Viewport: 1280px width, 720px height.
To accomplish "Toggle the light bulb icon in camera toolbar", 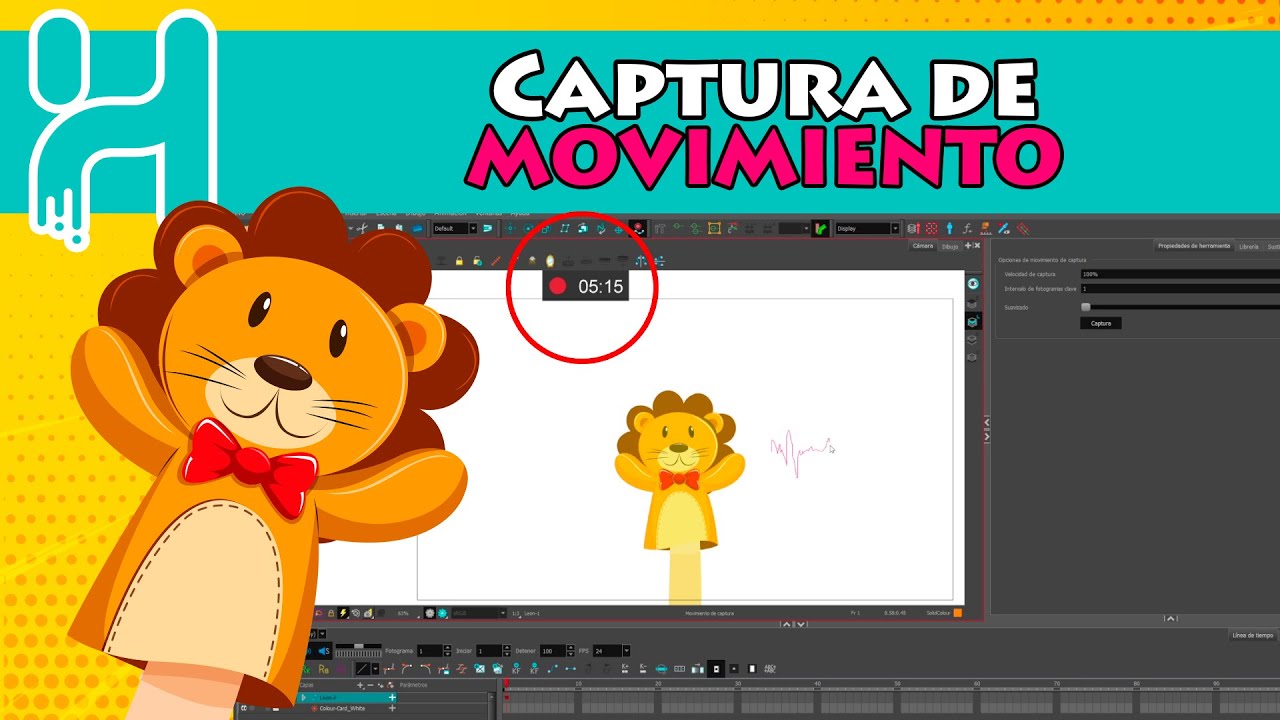I will coord(549,261).
